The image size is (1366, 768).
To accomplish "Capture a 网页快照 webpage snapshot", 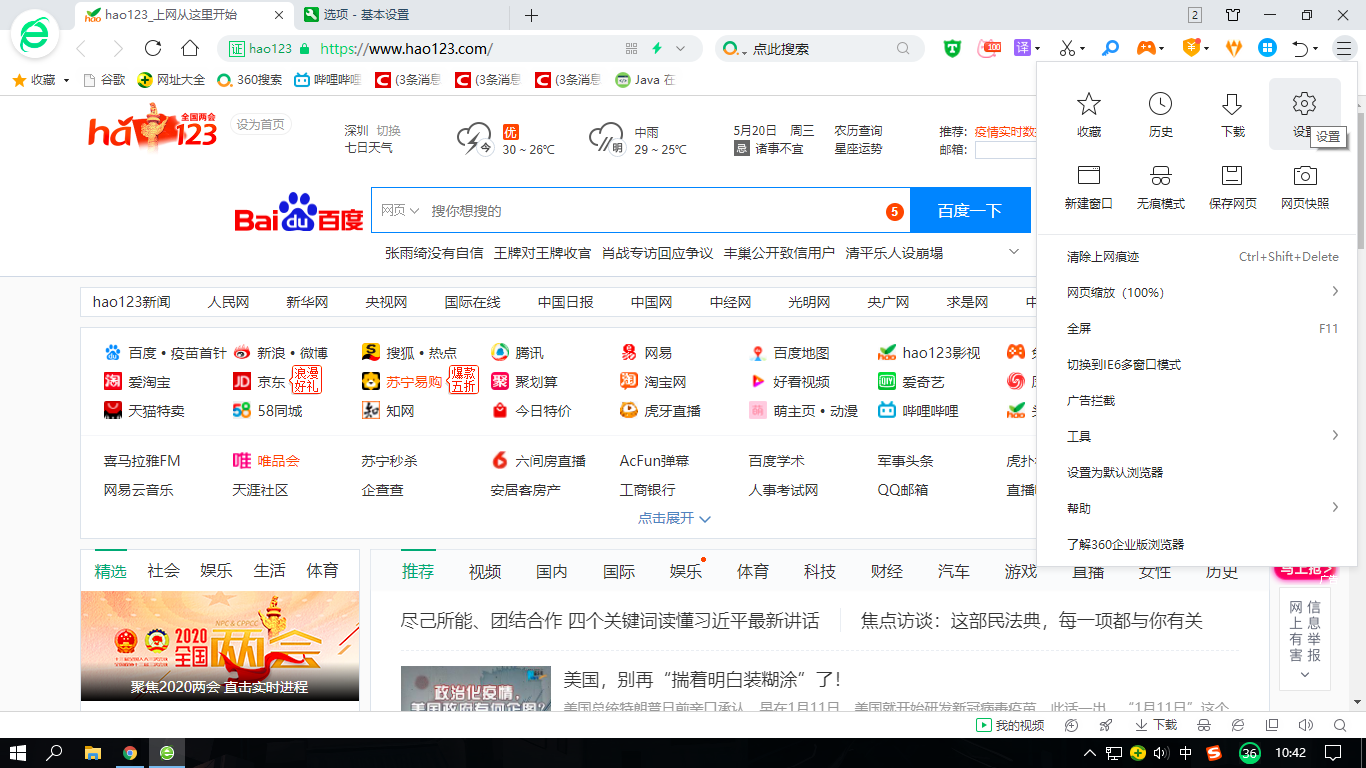I will (x=1303, y=186).
